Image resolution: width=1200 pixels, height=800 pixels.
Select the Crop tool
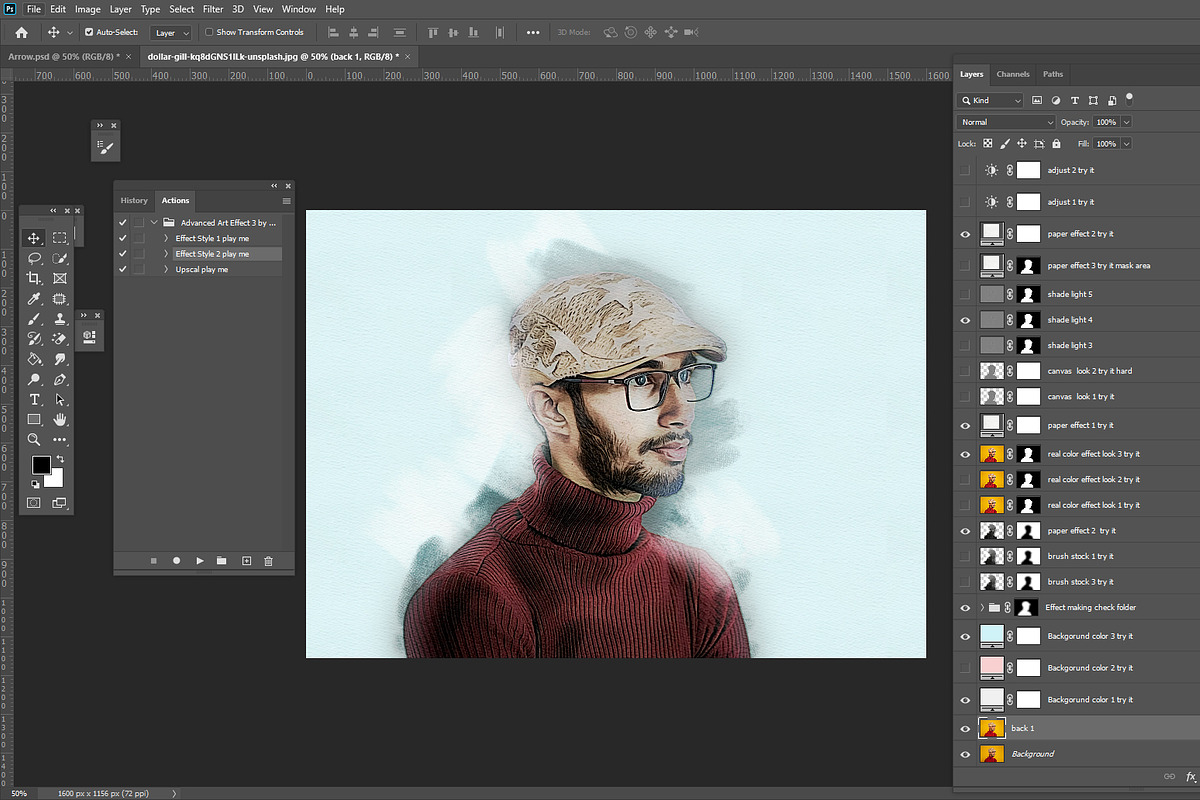pos(34,278)
